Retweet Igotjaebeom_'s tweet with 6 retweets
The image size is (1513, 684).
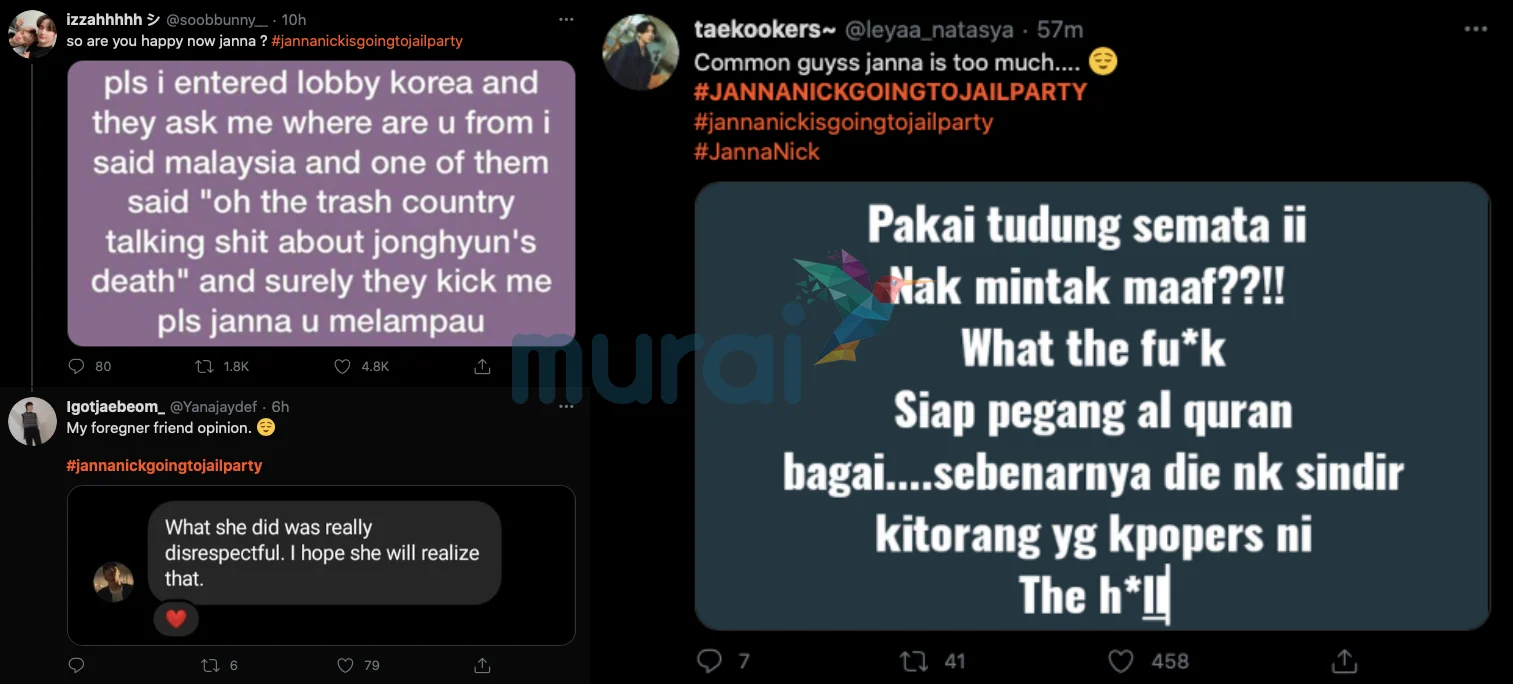pyautogui.click(x=210, y=665)
